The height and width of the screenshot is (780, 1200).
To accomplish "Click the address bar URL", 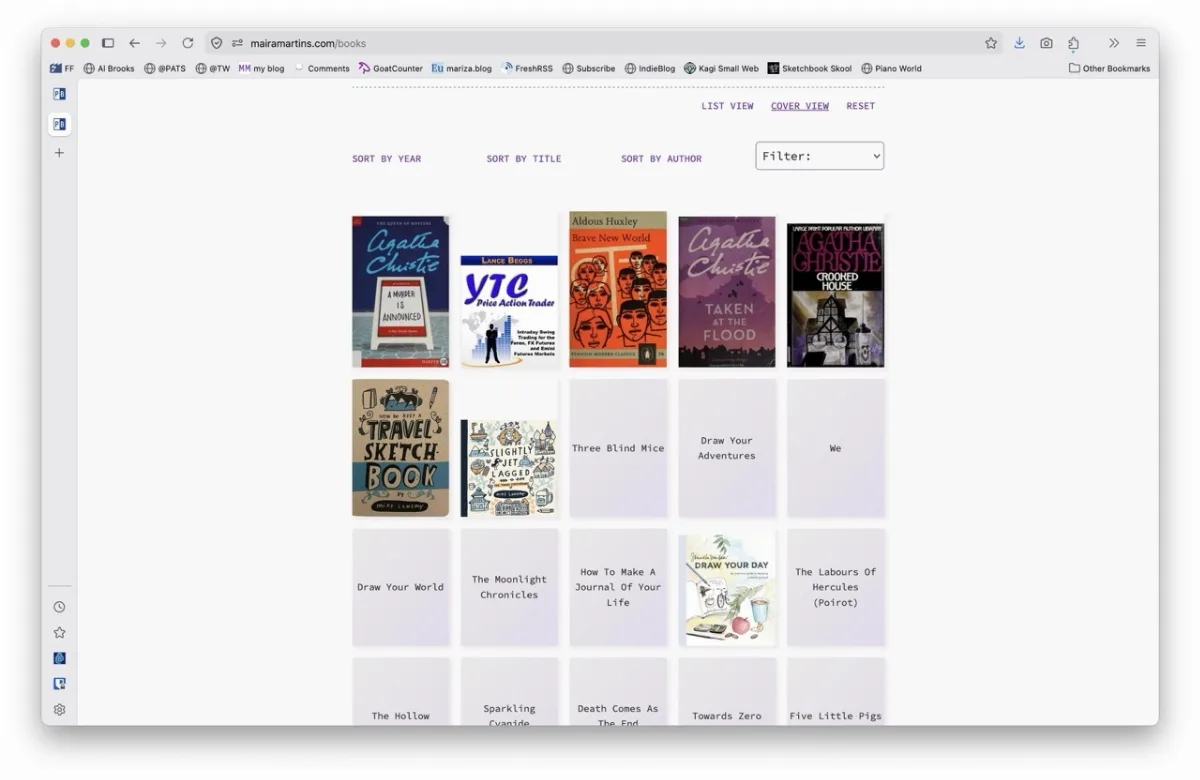I will click(x=308, y=43).
